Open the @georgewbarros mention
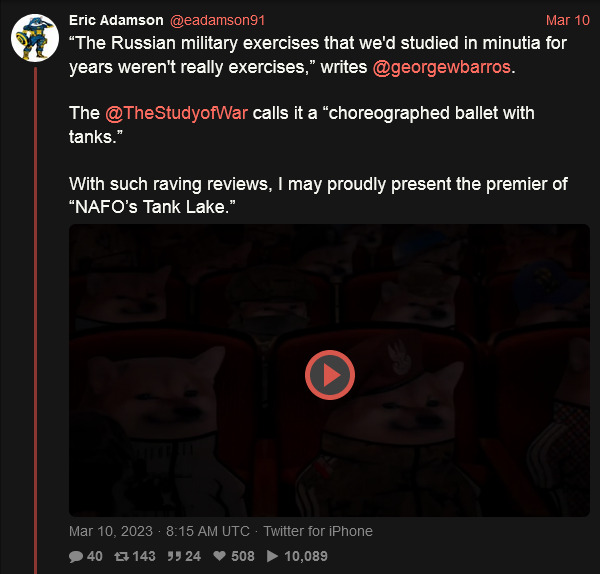 pos(442,67)
